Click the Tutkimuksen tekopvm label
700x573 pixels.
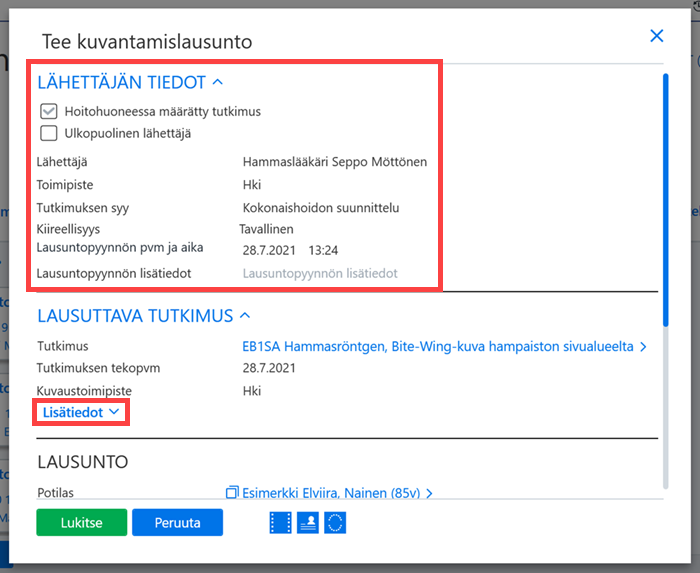(98, 368)
